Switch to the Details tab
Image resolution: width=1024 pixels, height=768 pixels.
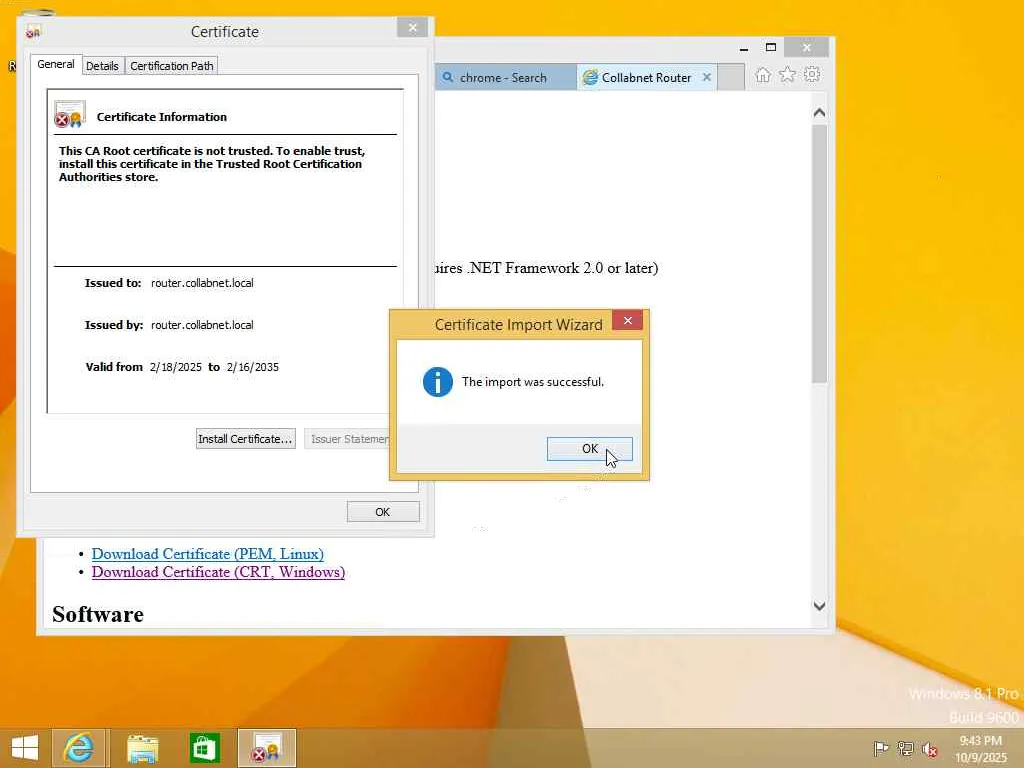pyautogui.click(x=103, y=66)
